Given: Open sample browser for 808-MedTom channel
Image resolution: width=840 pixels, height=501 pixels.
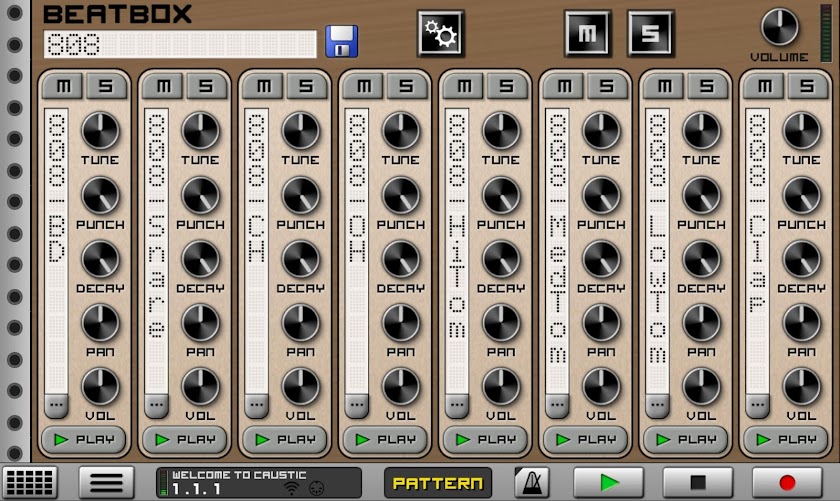Looking at the screenshot, I should (557, 406).
